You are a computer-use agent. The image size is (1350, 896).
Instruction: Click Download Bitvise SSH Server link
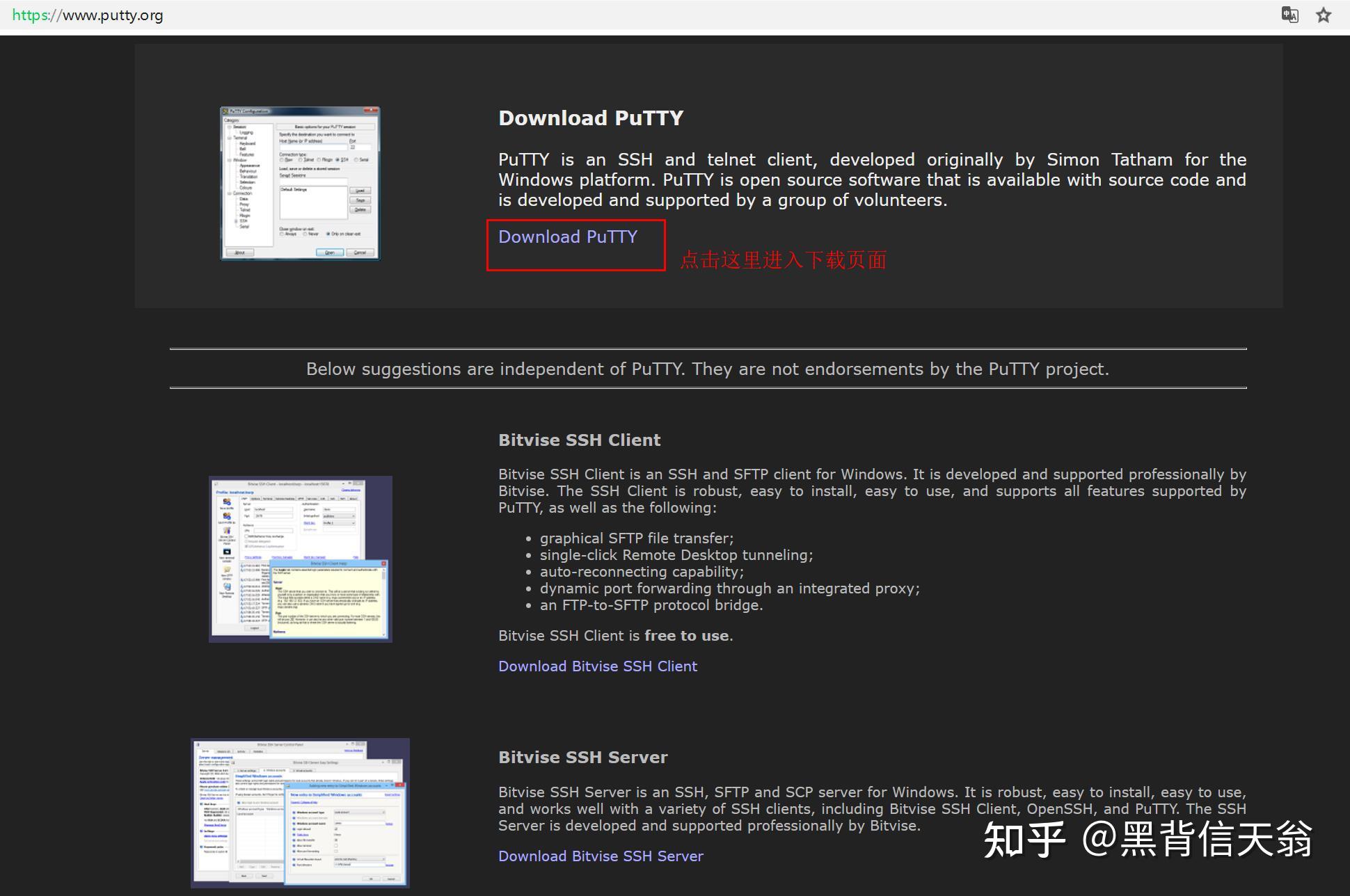click(601, 854)
